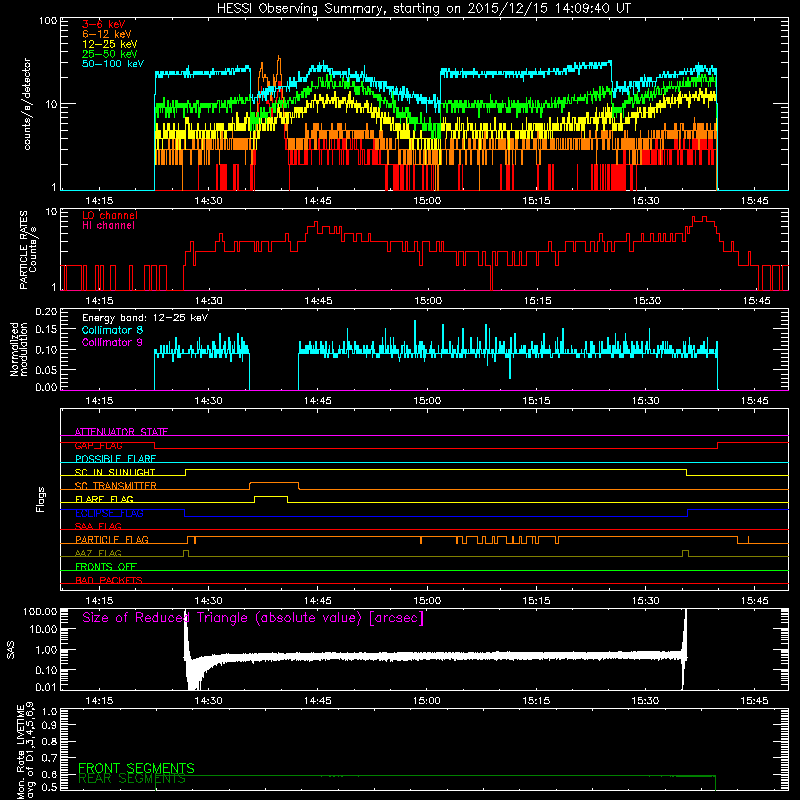
Task: Click the 0.20 value on modulation axis
Action: click(46, 311)
